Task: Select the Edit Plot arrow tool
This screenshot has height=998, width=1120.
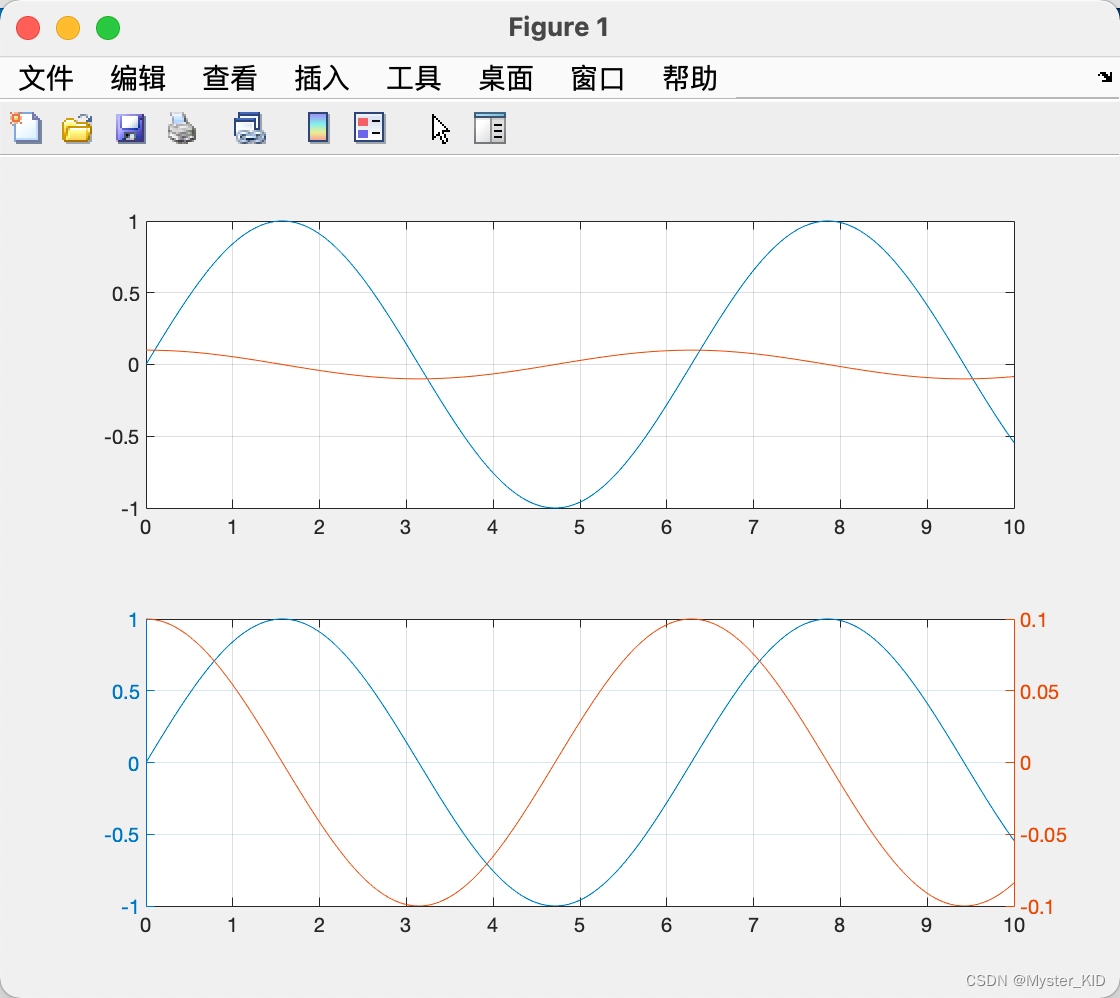Action: tap(440, 128)
